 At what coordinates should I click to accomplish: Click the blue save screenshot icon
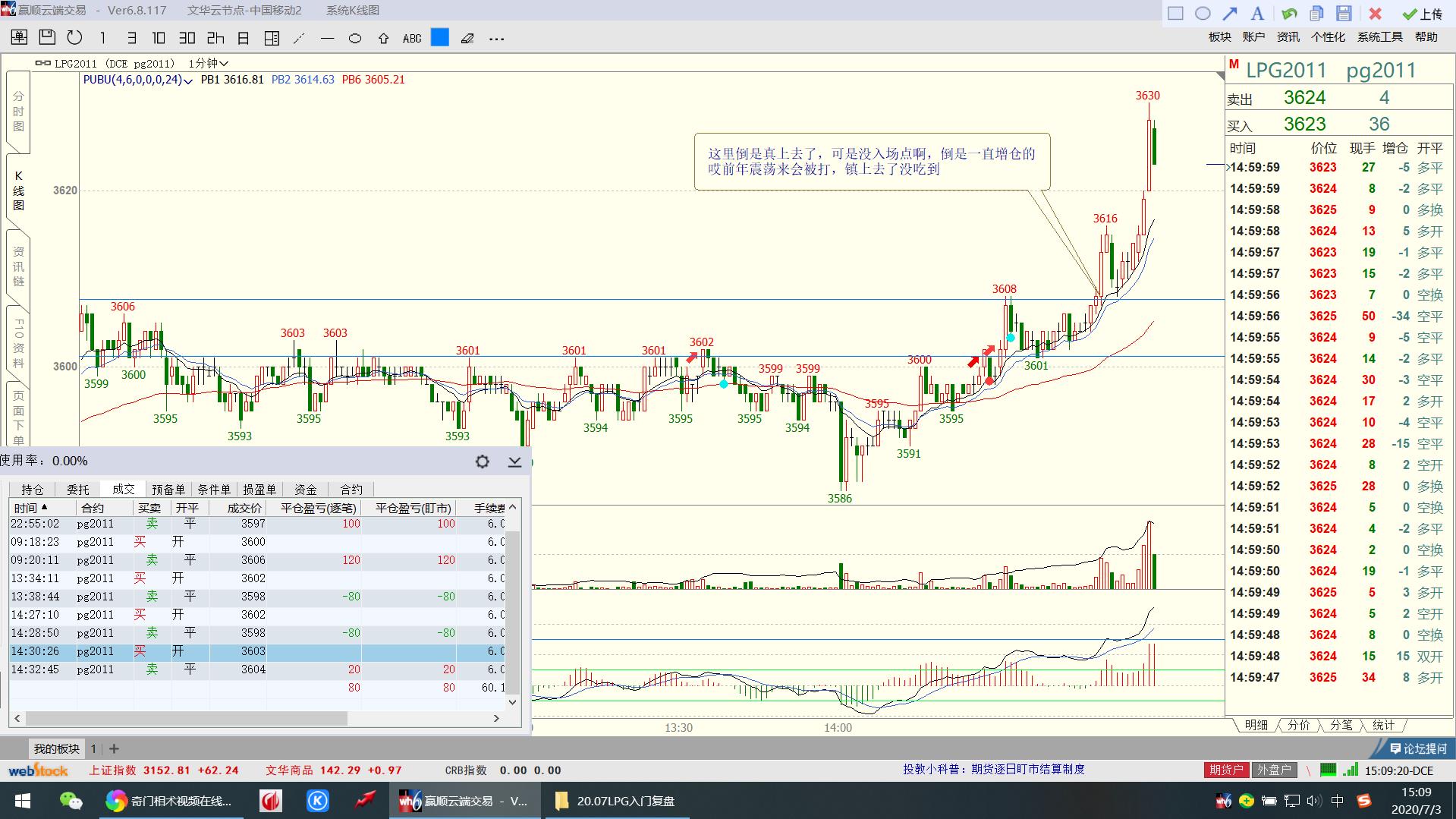pyautogui.click(x=1344, y=13)
